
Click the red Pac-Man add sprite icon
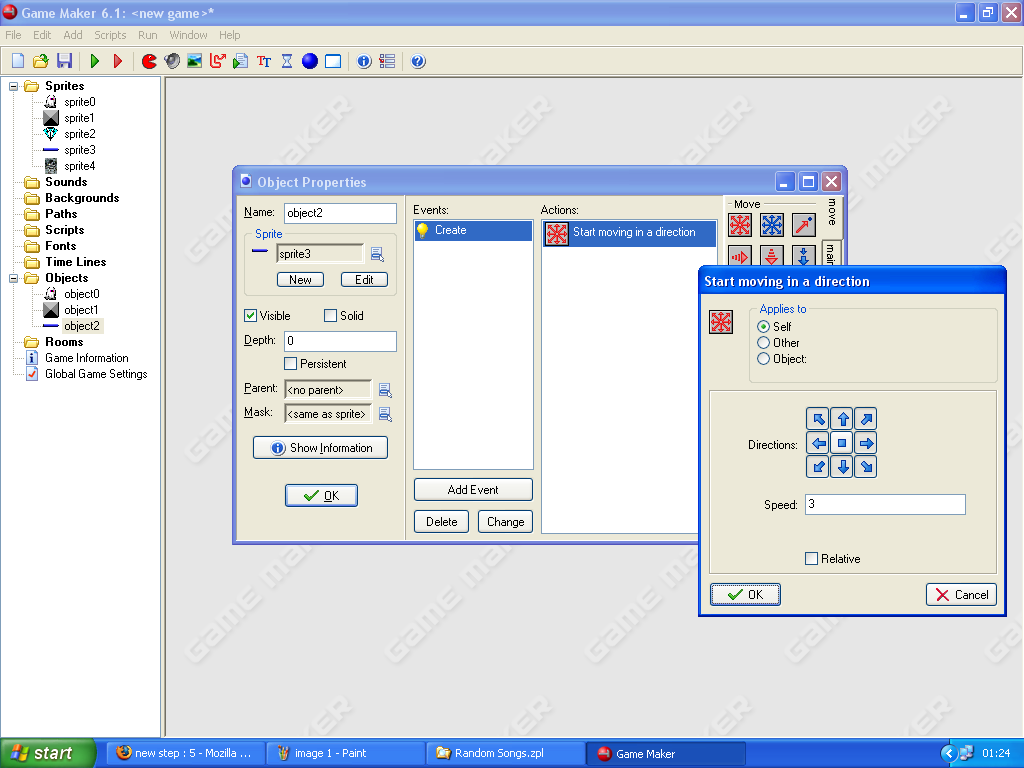coord(149,61)
